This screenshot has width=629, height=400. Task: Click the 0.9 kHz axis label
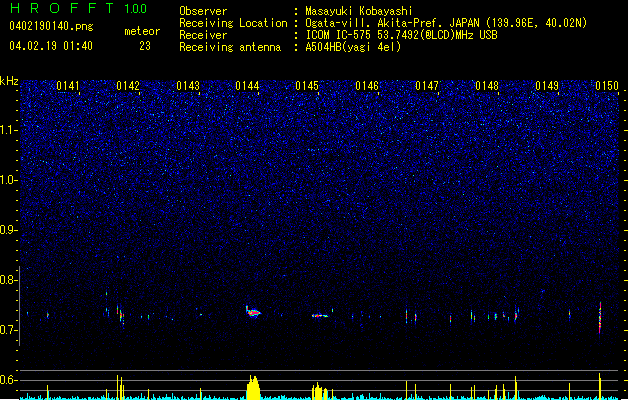pyautogui.click(x=9, y=230)
